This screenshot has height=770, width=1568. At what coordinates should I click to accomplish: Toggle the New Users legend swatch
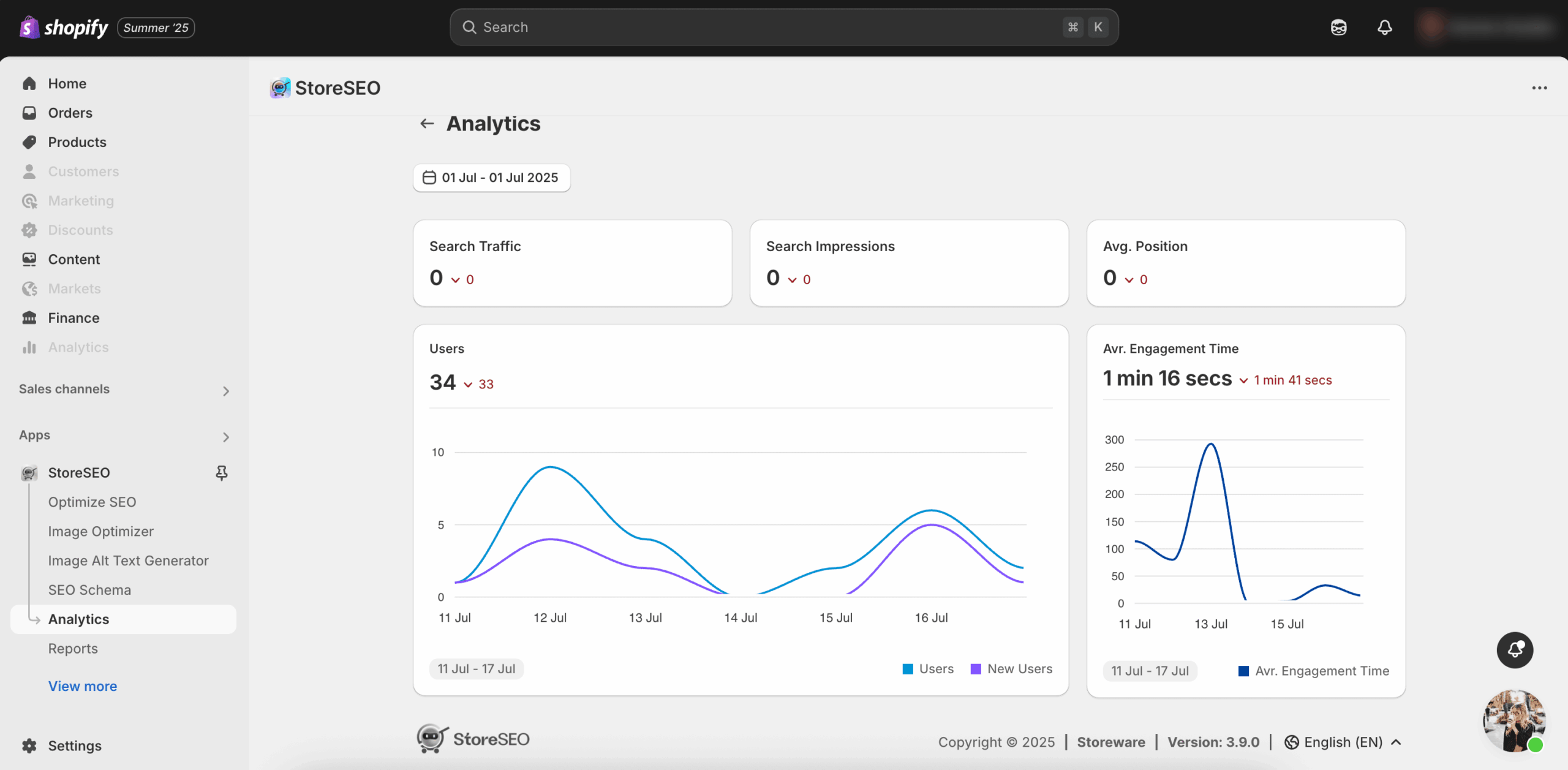click(x=976, y=669)
